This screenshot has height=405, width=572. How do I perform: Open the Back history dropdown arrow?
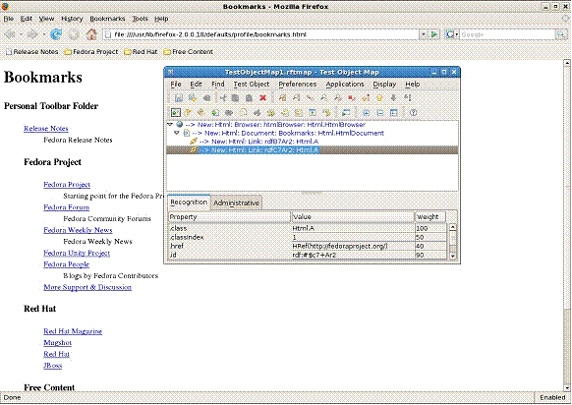[x=21, y=34]
